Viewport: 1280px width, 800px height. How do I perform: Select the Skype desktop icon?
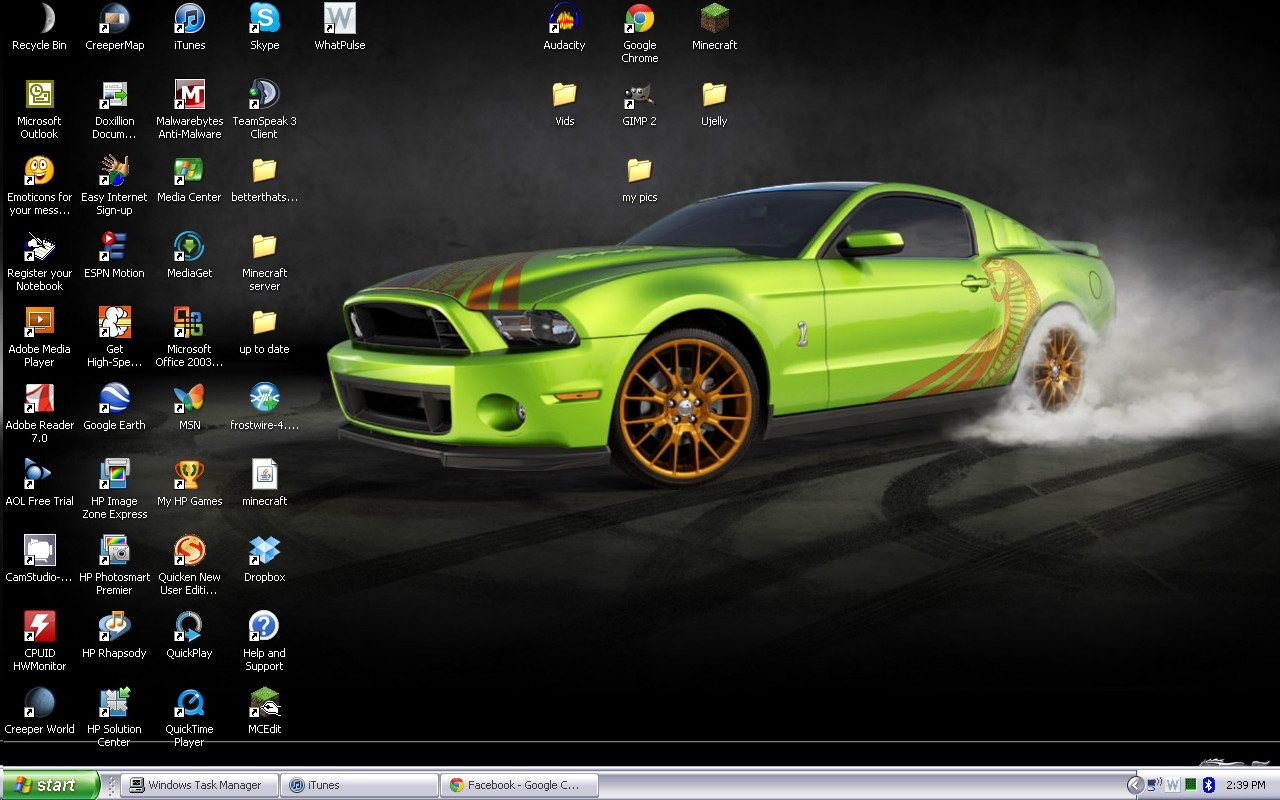(x=264, y=19)
